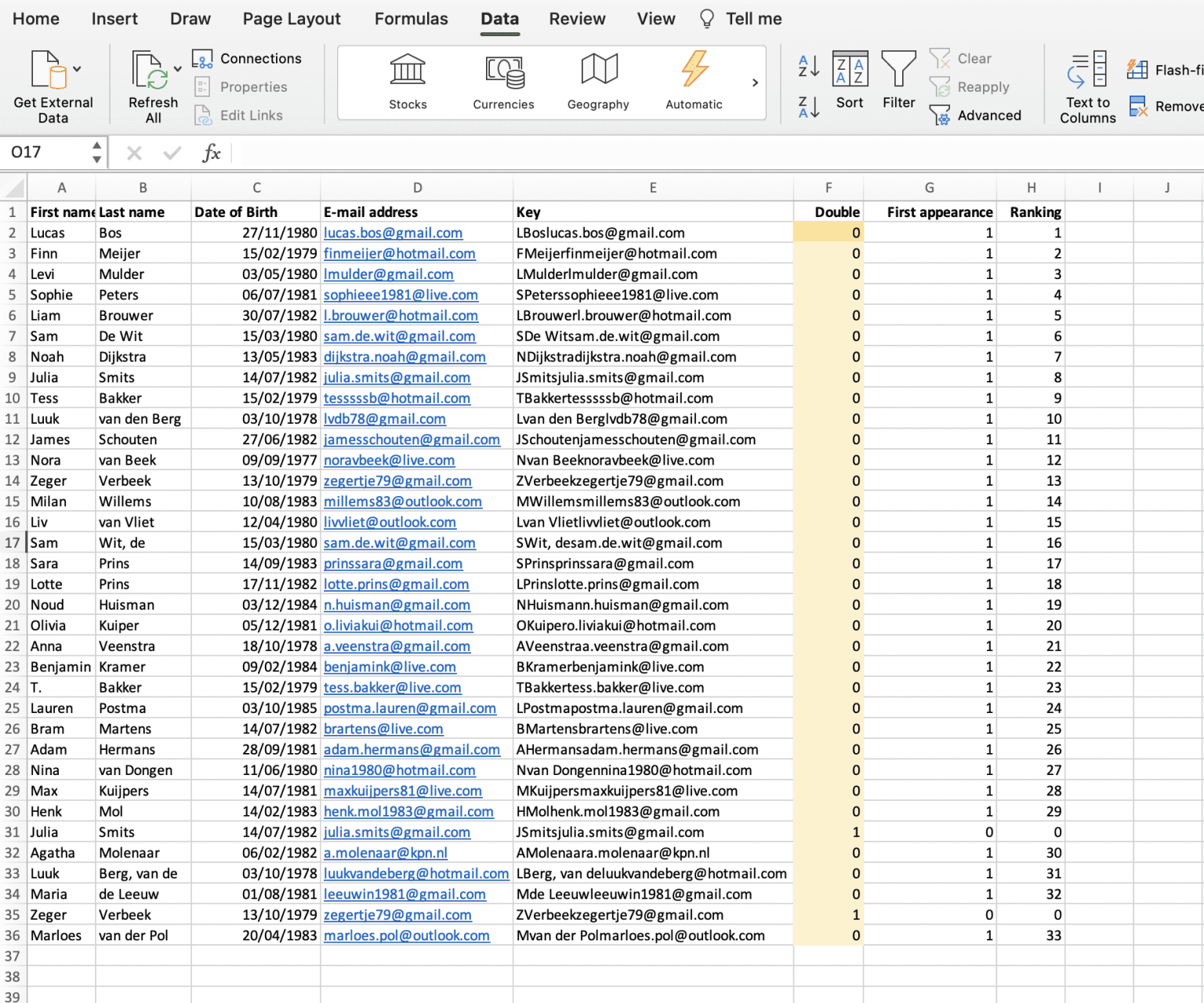
Task: Open the Refresh All dropdown arrow
Action: (x=178, y=69)
